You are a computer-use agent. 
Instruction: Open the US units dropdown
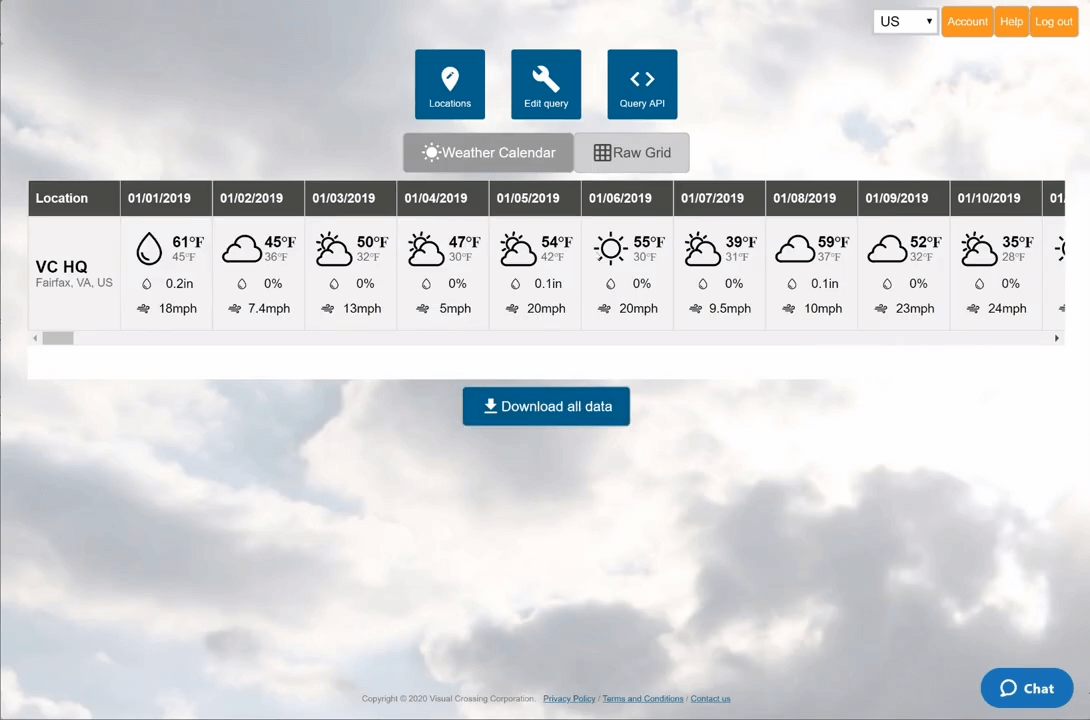click(905, 22)
